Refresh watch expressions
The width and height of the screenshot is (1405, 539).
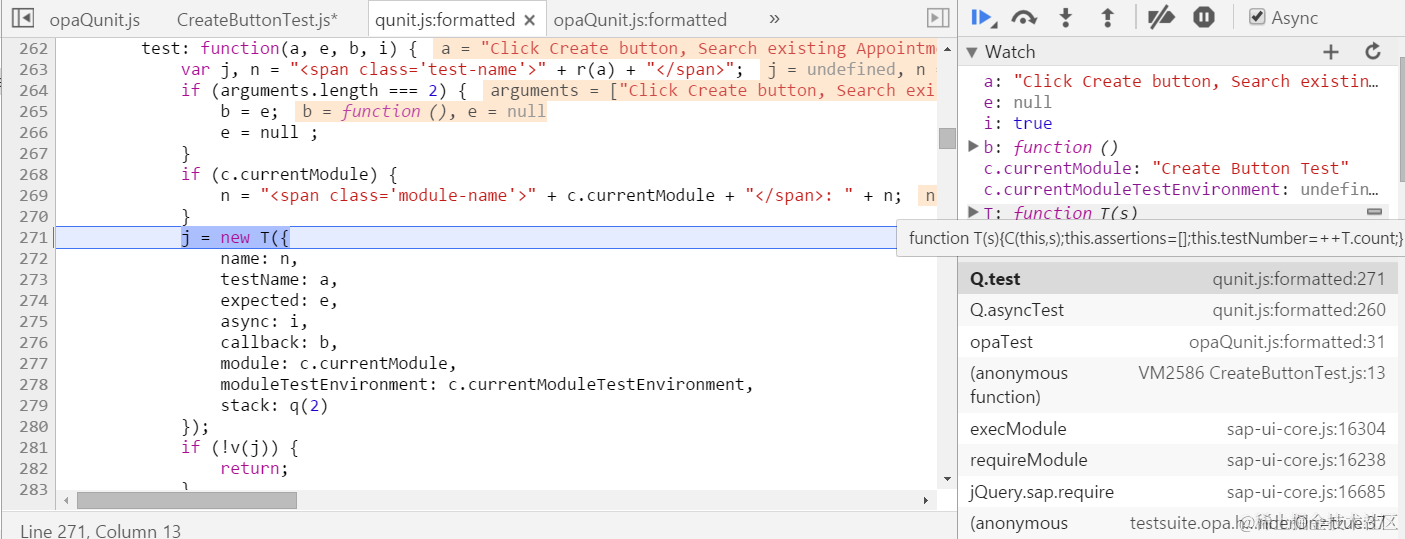(x=1373, y=52)
